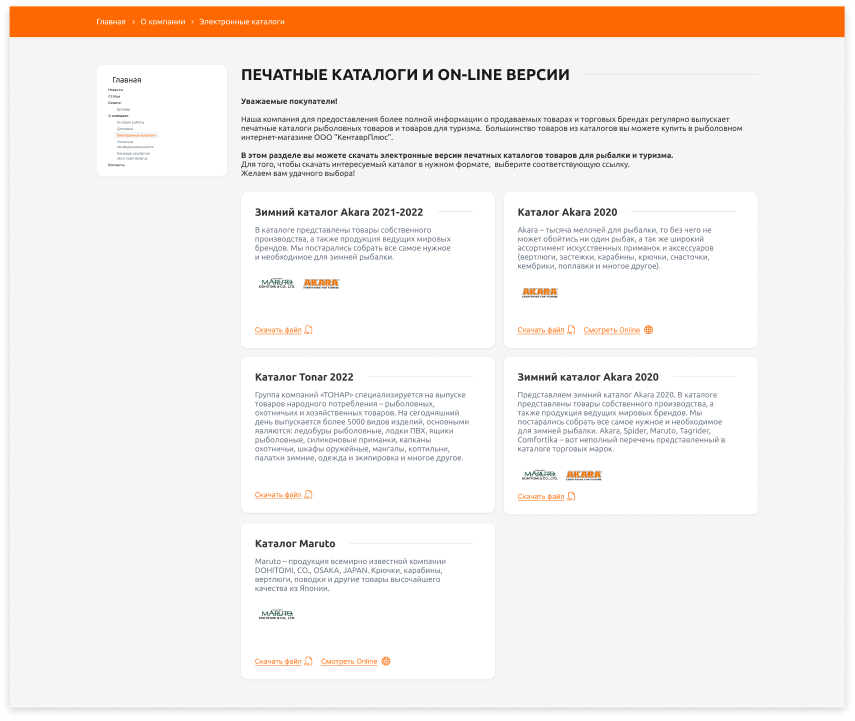Click file icon in Зимний каталог Akara 2020 card
The height and width of the screenshot is (721, 855).
pyautogui.click(x=571, y=496)
